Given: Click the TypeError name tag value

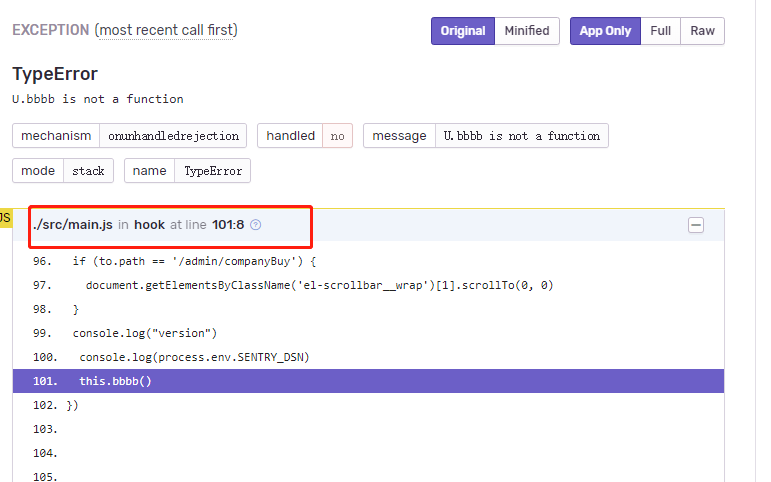Looking at the screenshot, I should point(212,171).
